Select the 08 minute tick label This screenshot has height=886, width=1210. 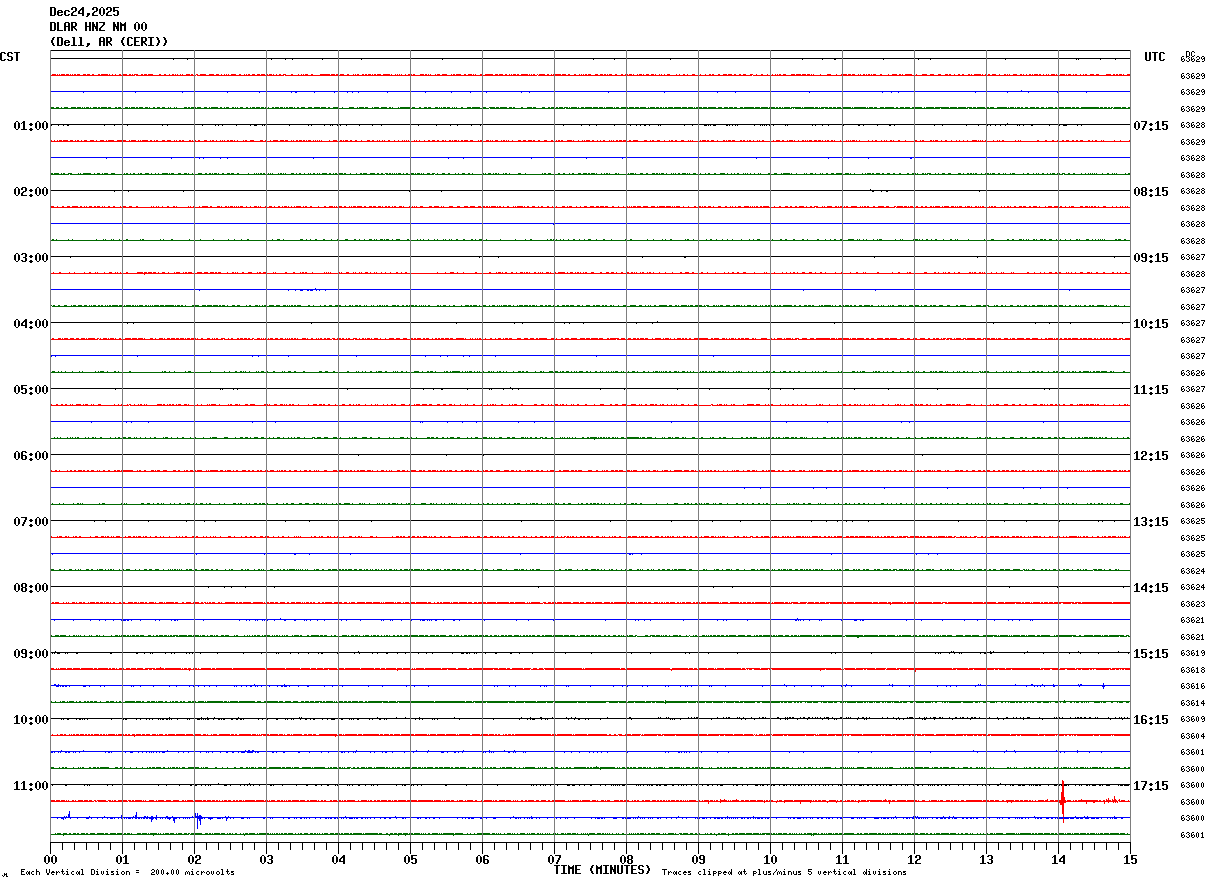click(x=626, y=860)
